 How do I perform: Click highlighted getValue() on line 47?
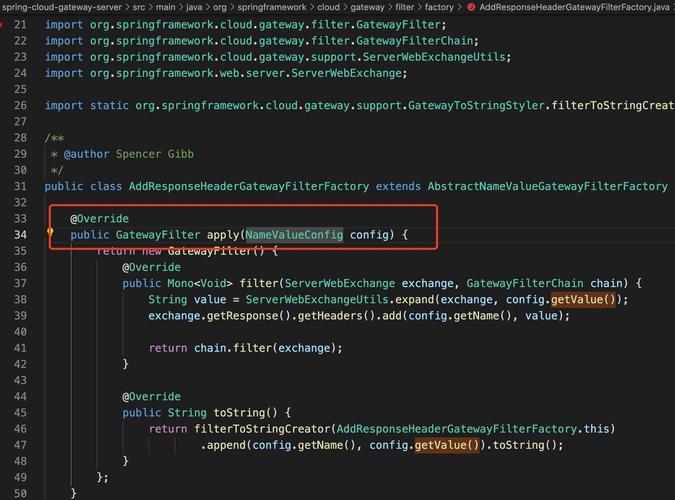pos(447,445)
